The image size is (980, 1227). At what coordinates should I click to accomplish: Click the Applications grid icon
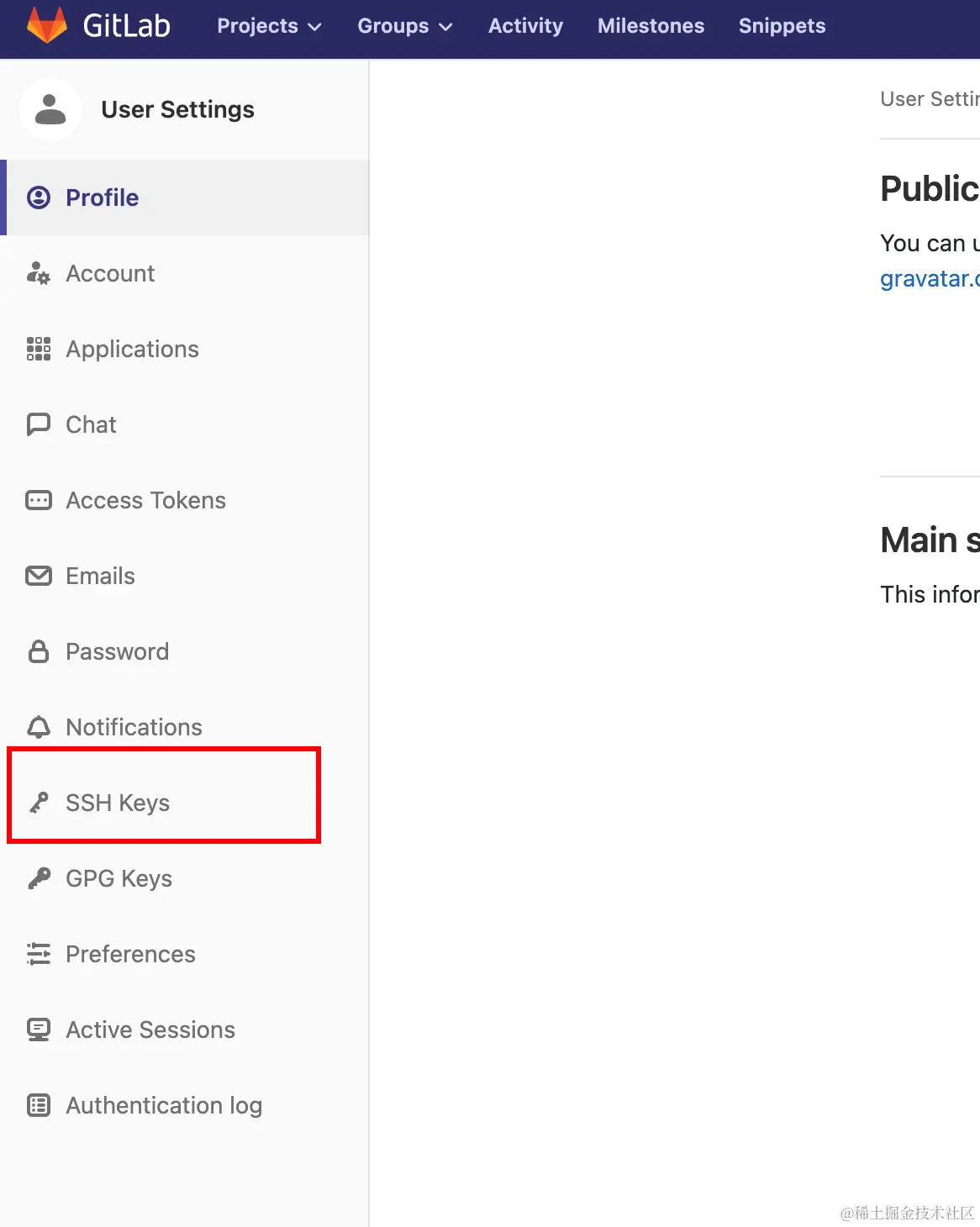coord(39,349)
